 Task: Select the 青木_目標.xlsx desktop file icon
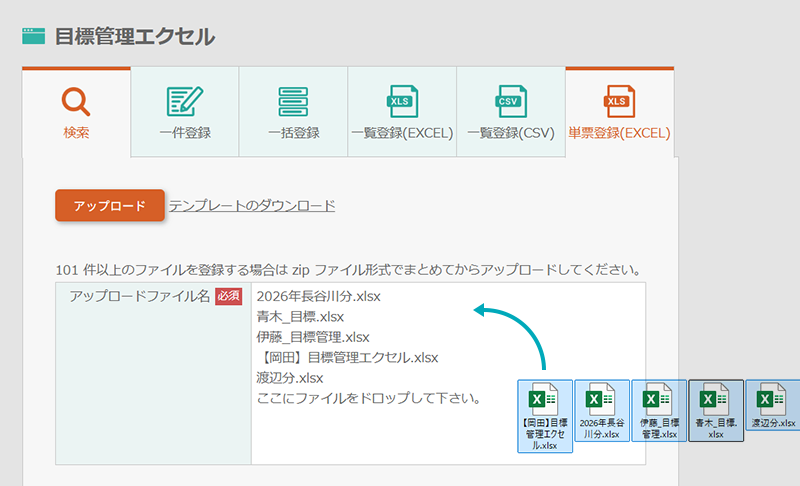716,411
